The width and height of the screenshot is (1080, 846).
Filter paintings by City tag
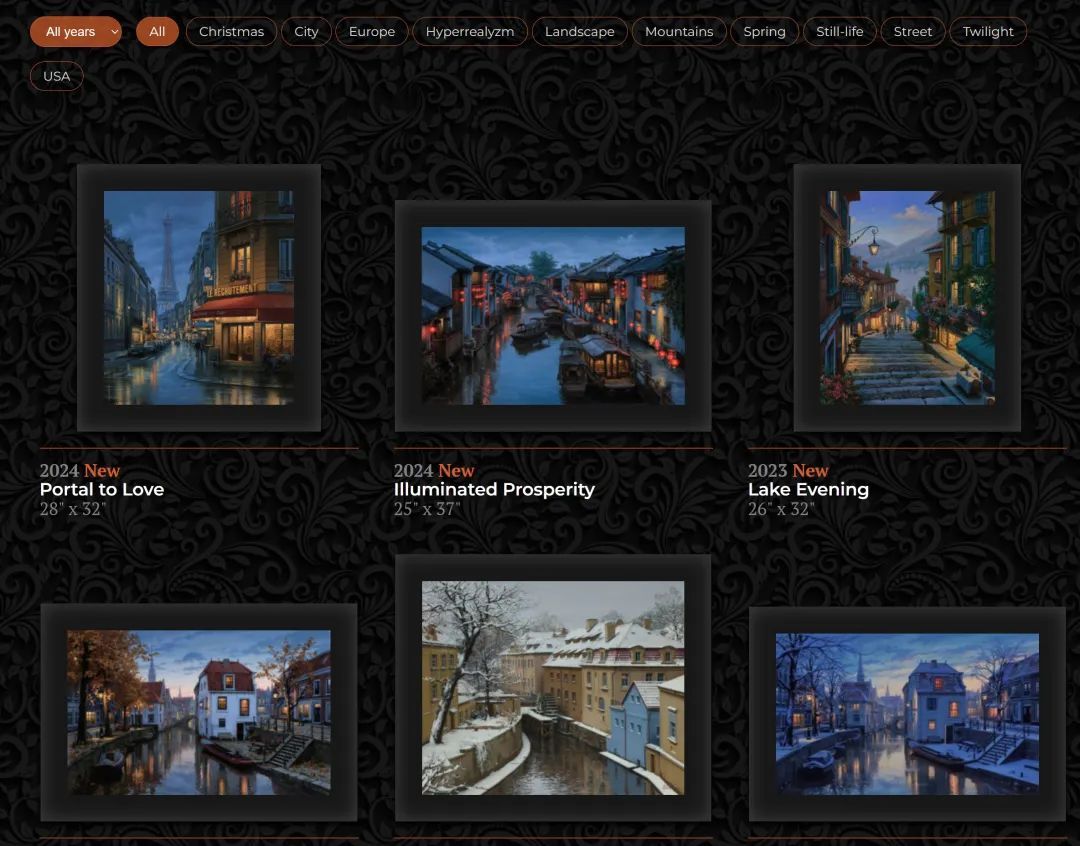pos(306,32)
